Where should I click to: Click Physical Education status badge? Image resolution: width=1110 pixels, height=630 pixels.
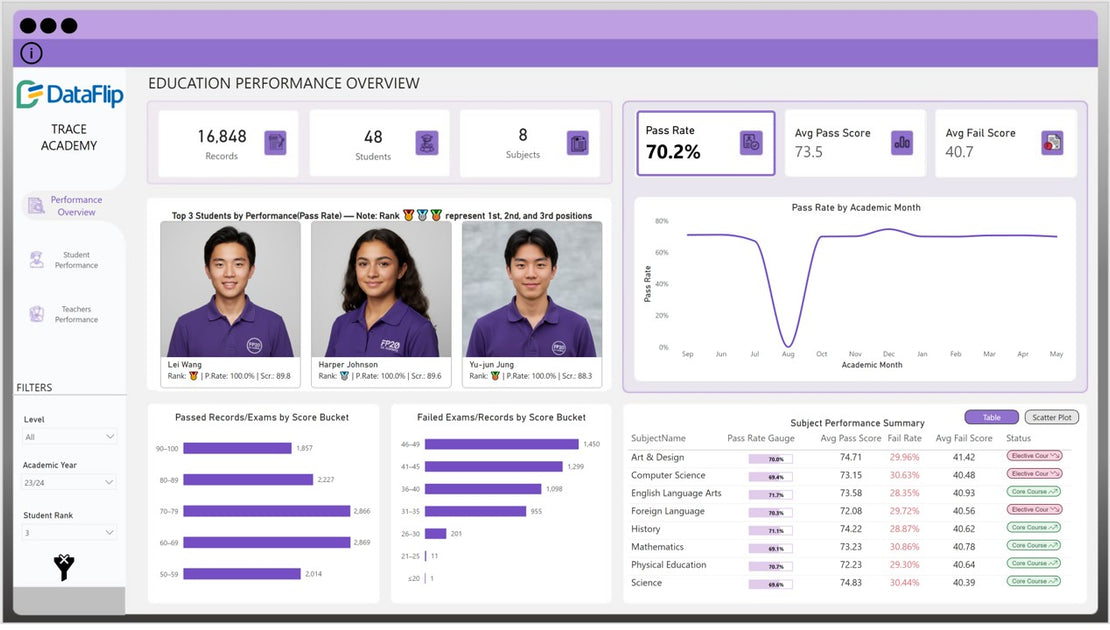tap(1034, 563)
